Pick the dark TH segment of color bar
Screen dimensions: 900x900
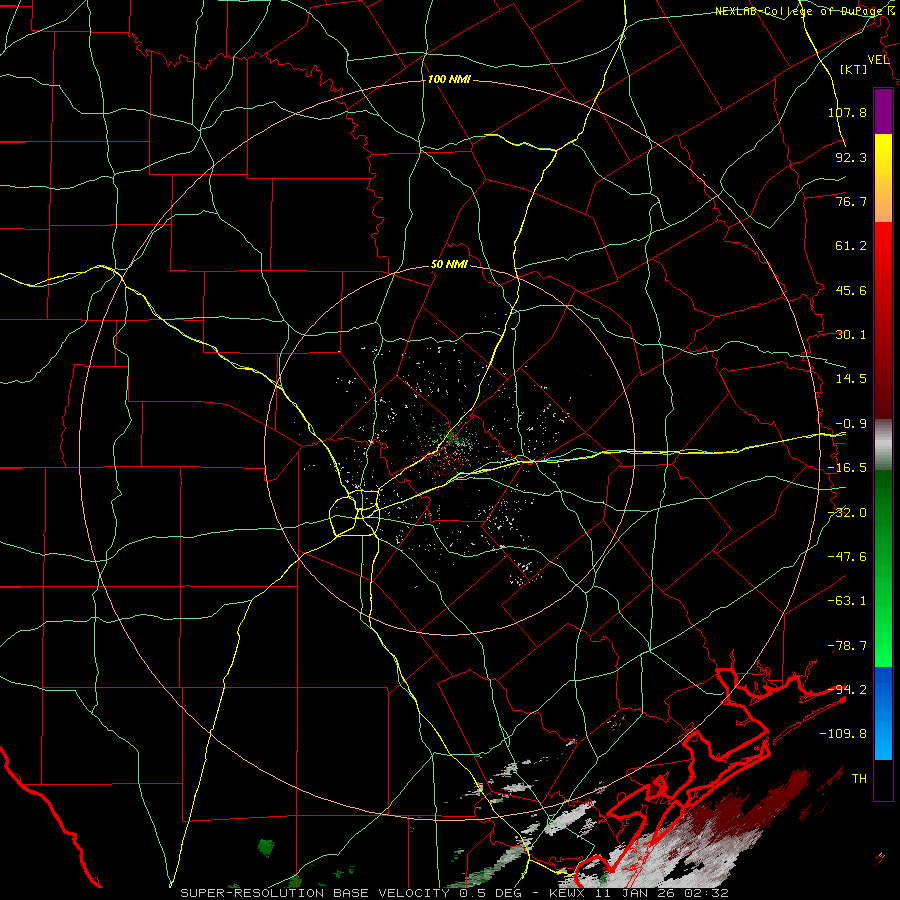coord(883,779)
